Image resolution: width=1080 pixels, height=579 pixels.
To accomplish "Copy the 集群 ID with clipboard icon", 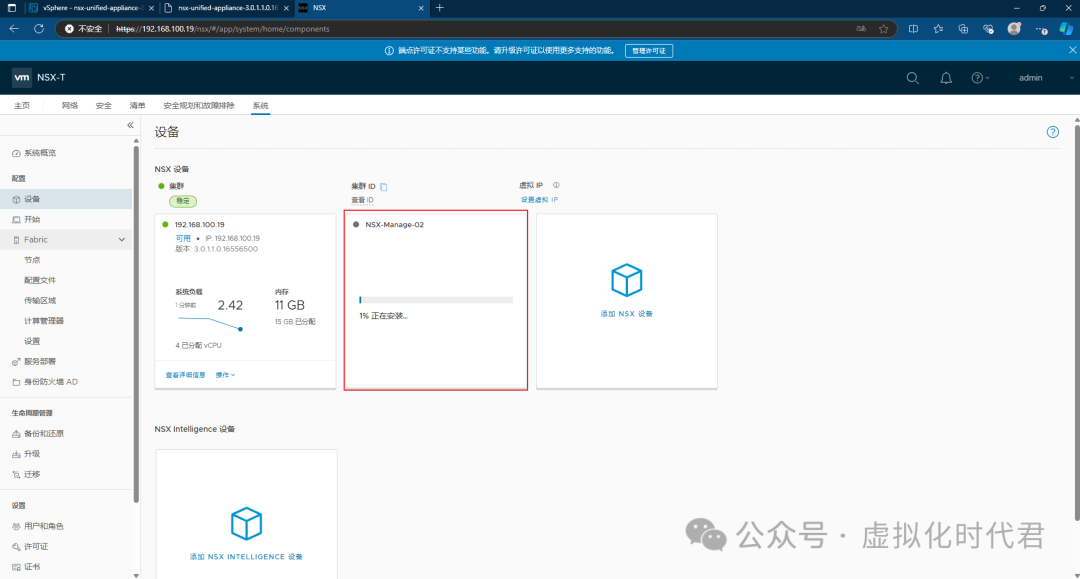I will 384,187.
